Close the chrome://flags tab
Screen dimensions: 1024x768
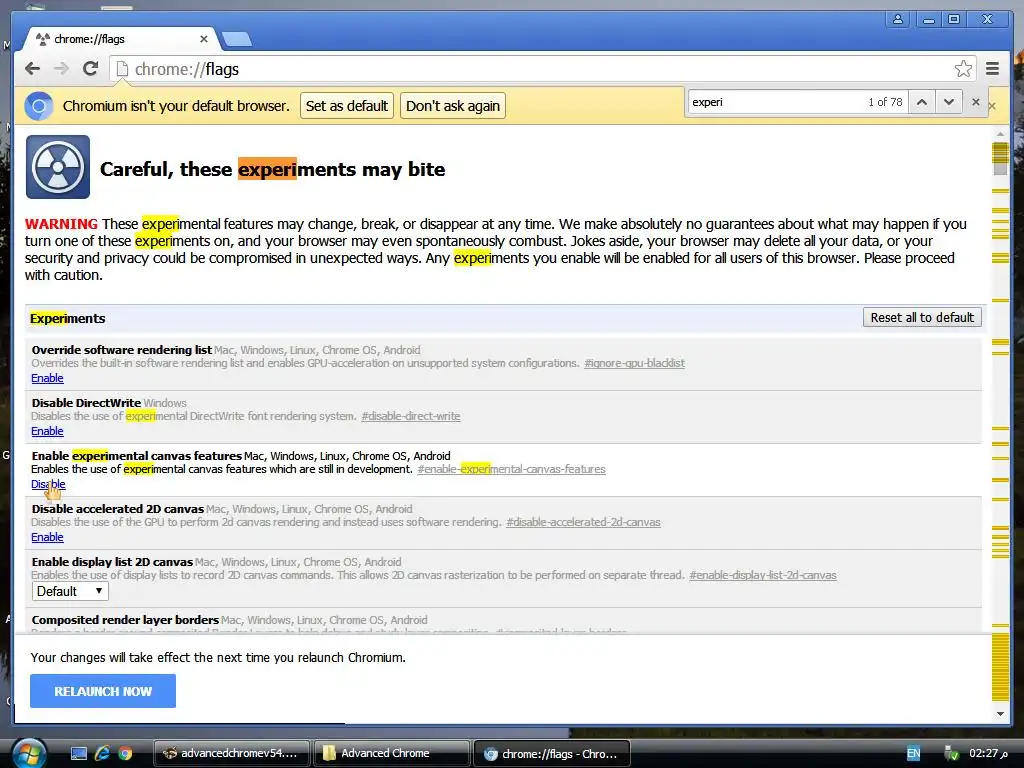[204, 39]
